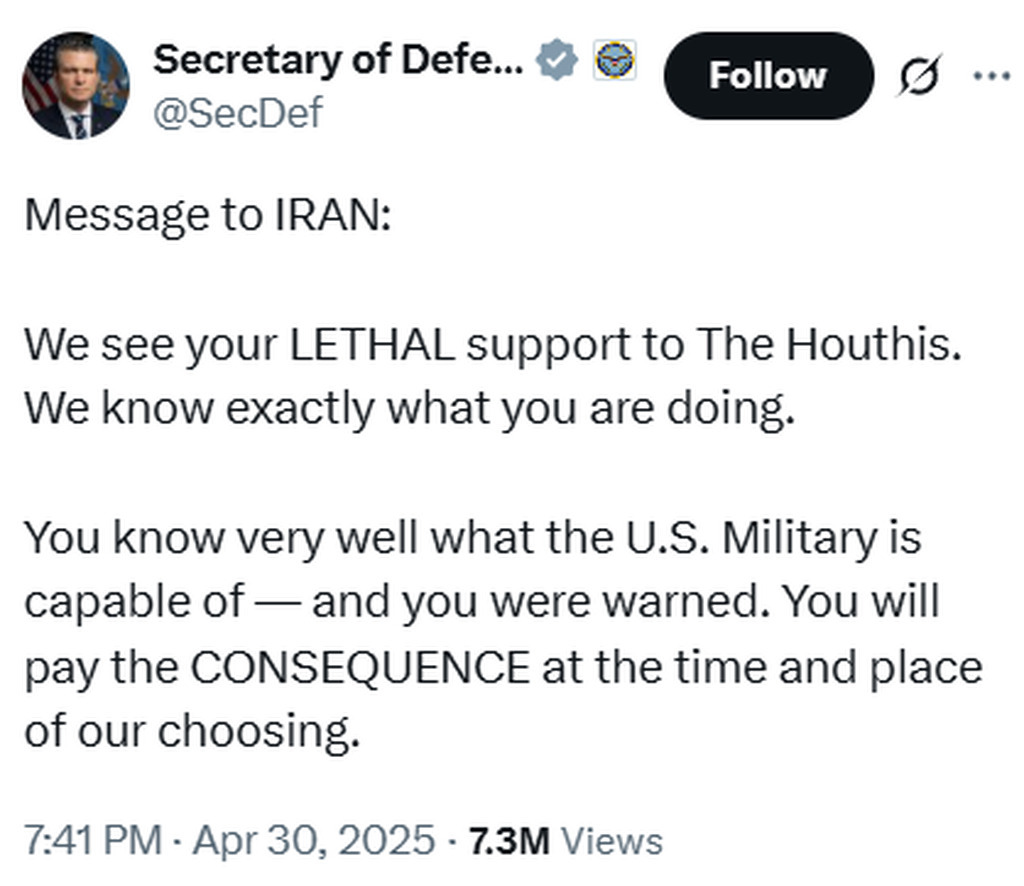Click the Secretary of Defense display name
This screenshot has width=1024, height=886.
[338, 61]
